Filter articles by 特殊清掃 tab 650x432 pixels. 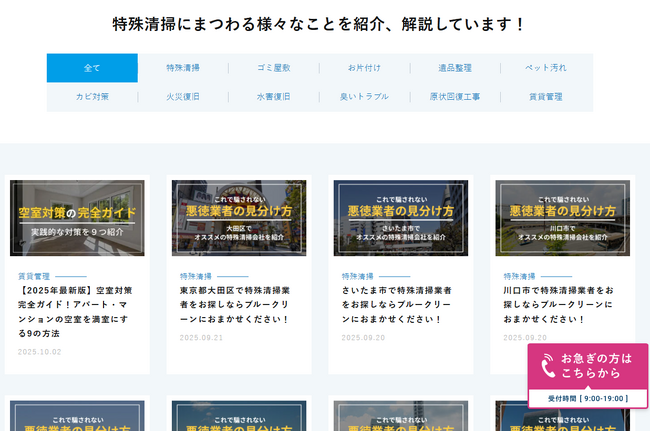pyautogui.click(x=183, y=68)
